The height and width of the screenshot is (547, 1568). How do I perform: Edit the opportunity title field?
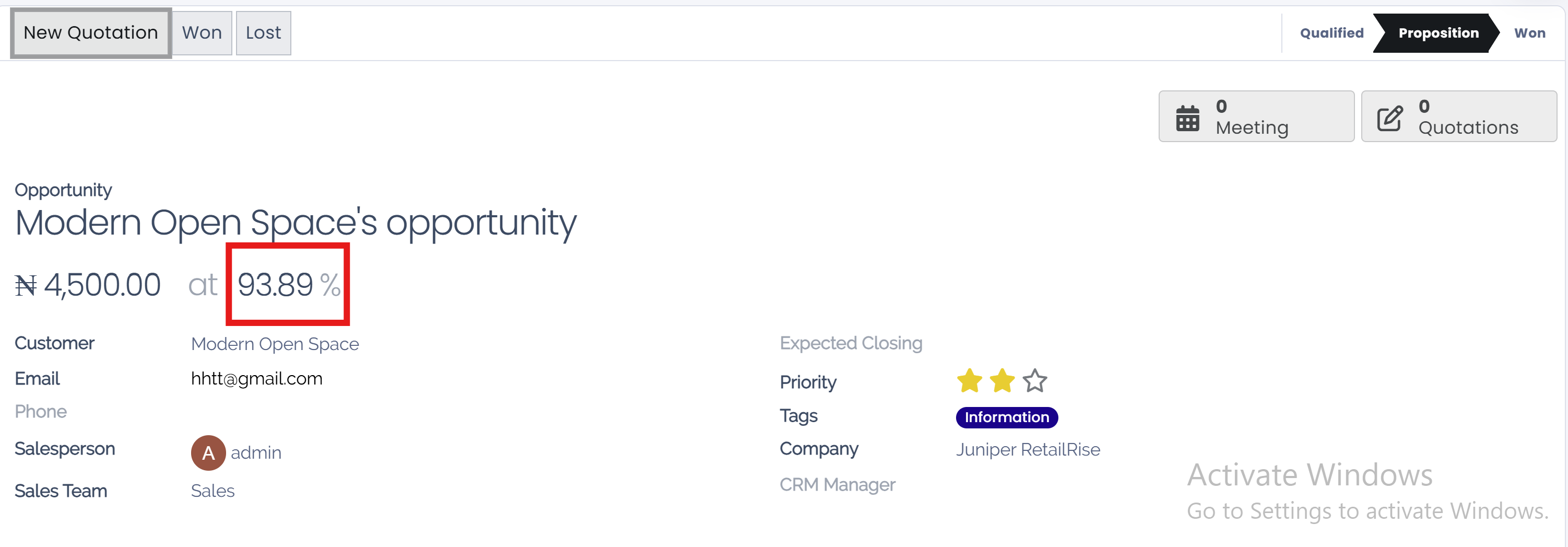(295, 223)
